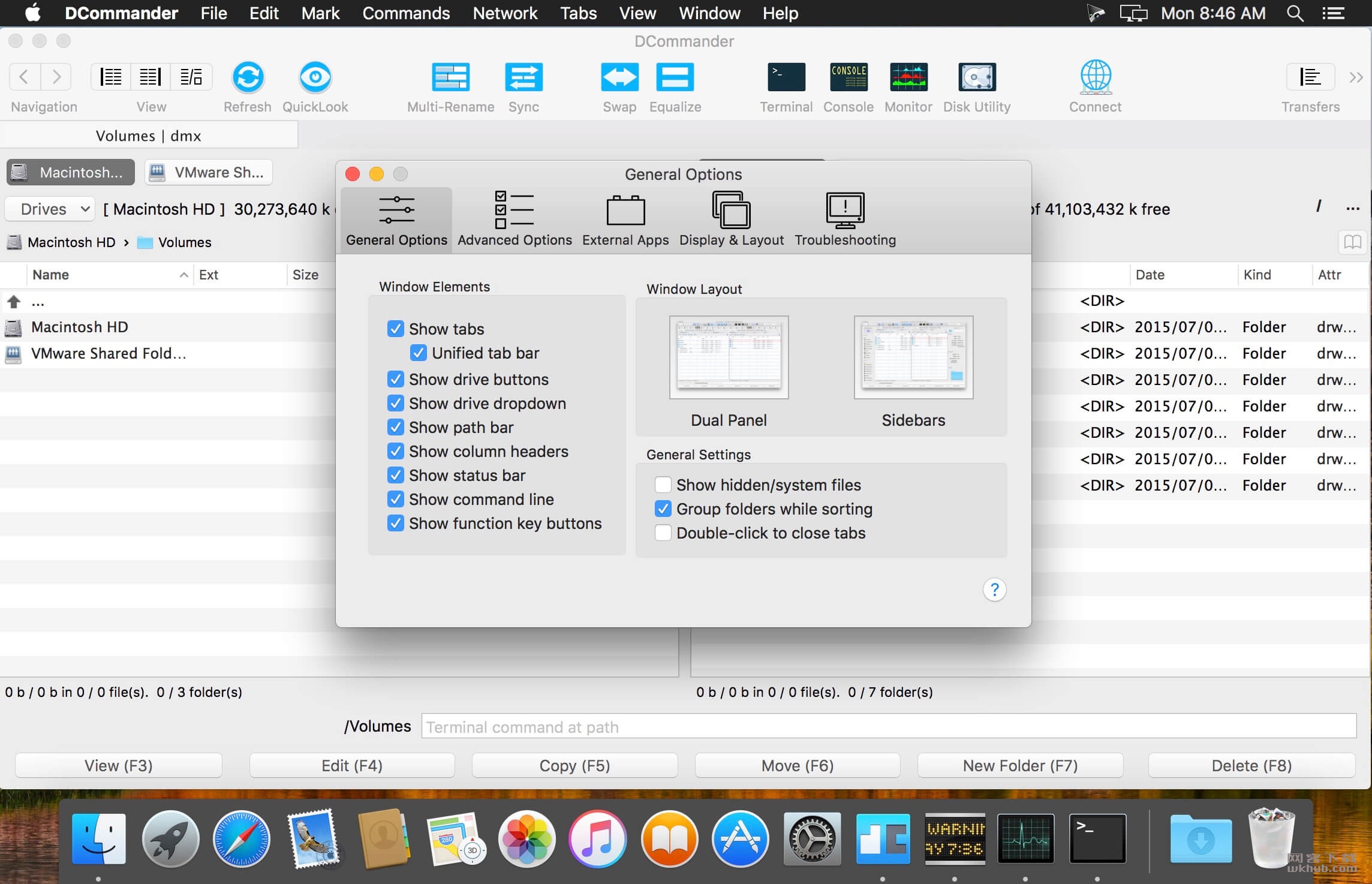Select the Macintosh drive button
Viewport: 1372px width, 884px height.
point(71,172)
